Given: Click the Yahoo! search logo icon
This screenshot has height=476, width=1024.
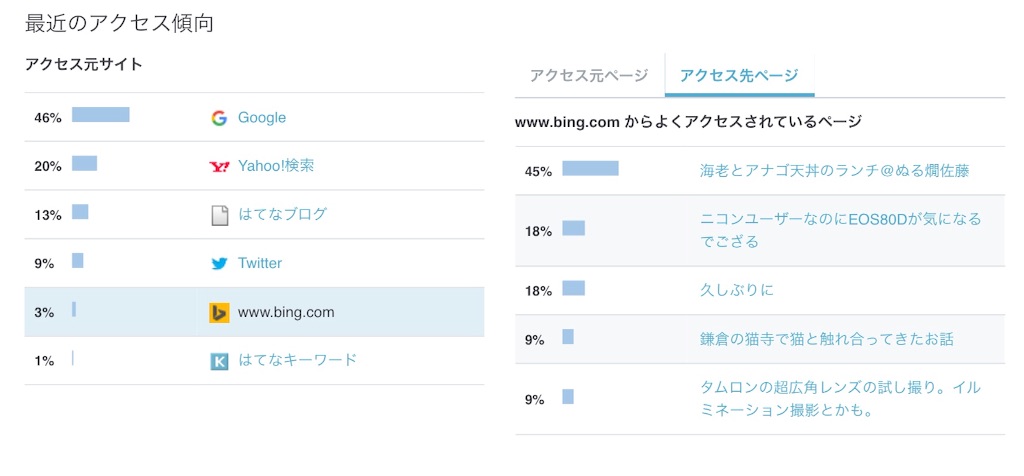Looking at the screenshot, I should point(219,167).
